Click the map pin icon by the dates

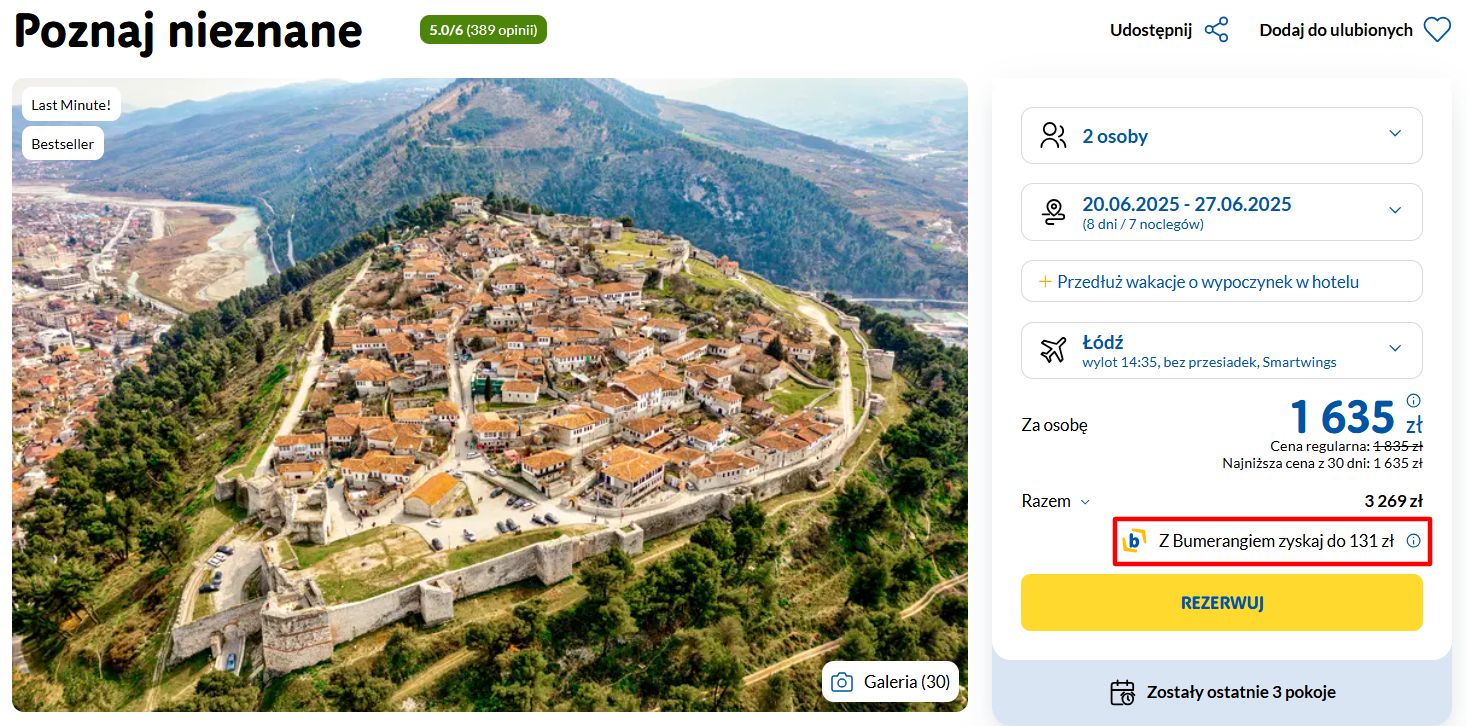(x=1053, y=211)
